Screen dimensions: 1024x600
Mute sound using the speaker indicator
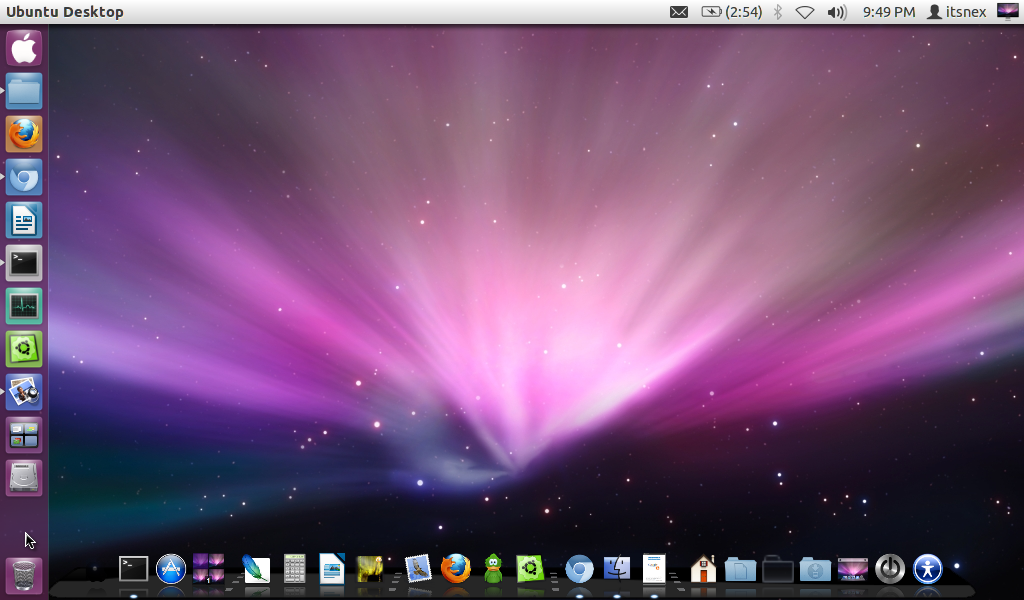pyautogui.click(x=837, y=11)
